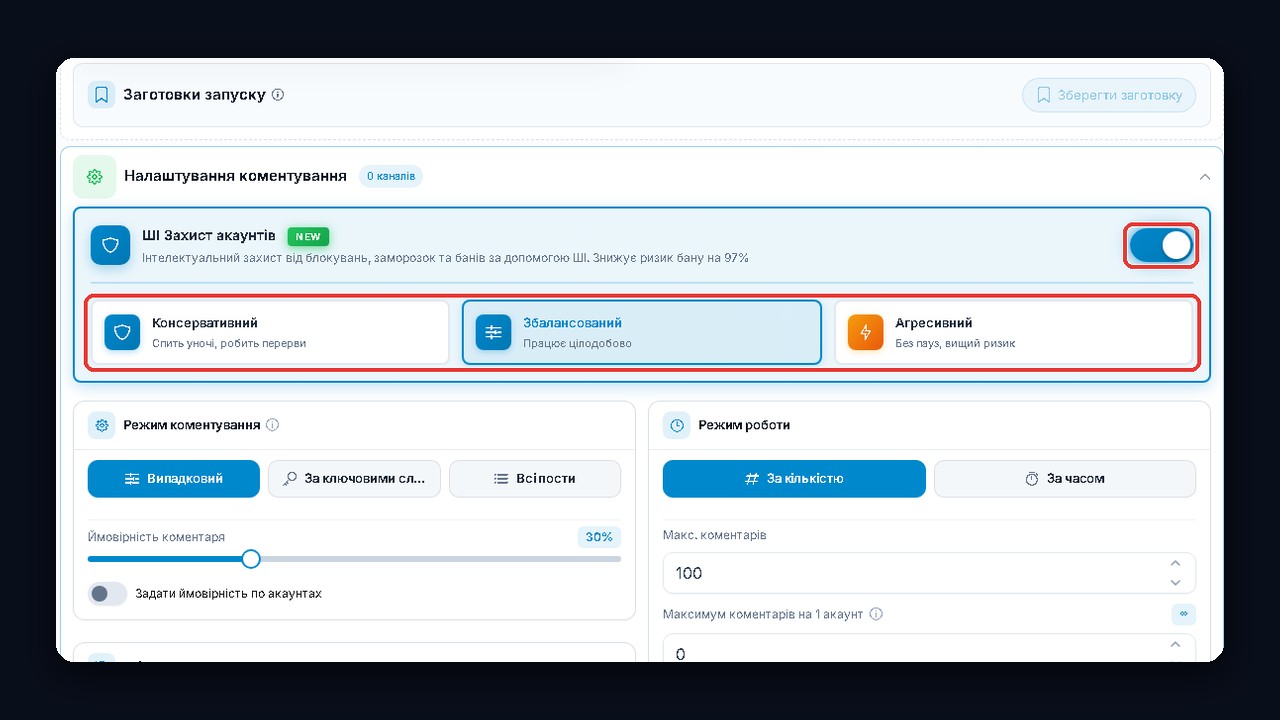Select the Збалансований protection mode
The height and width of the screenshot is (720, 1280).
642,333
